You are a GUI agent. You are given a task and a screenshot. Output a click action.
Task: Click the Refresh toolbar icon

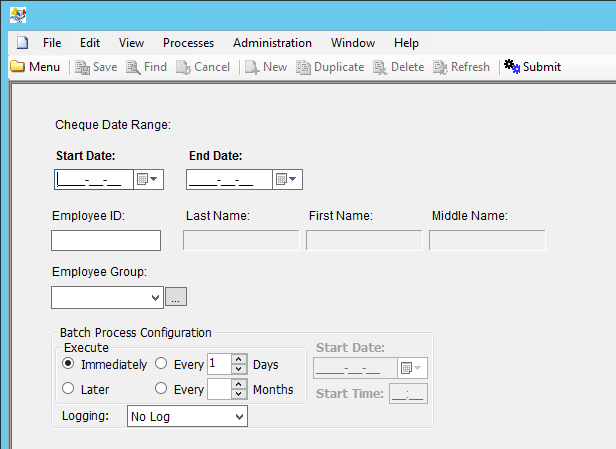point(440,67)
